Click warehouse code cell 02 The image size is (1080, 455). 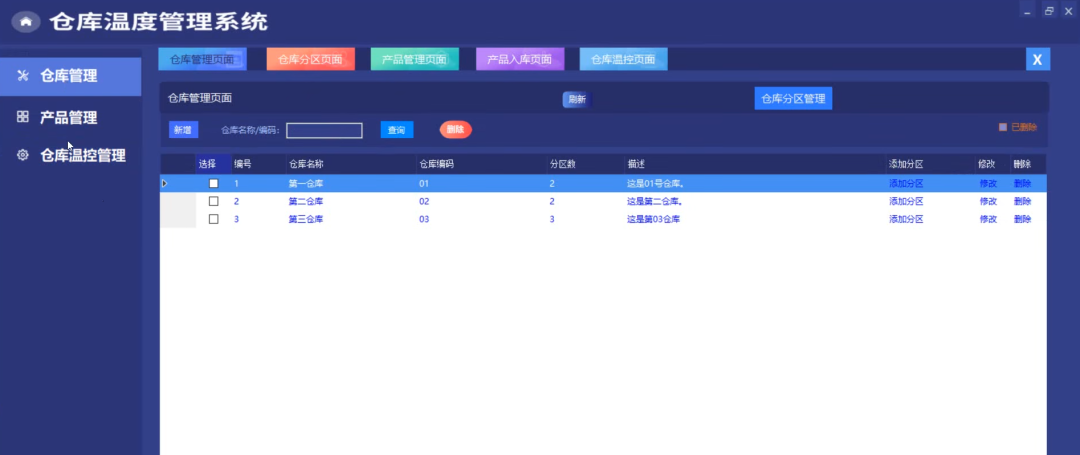[424, 201]
